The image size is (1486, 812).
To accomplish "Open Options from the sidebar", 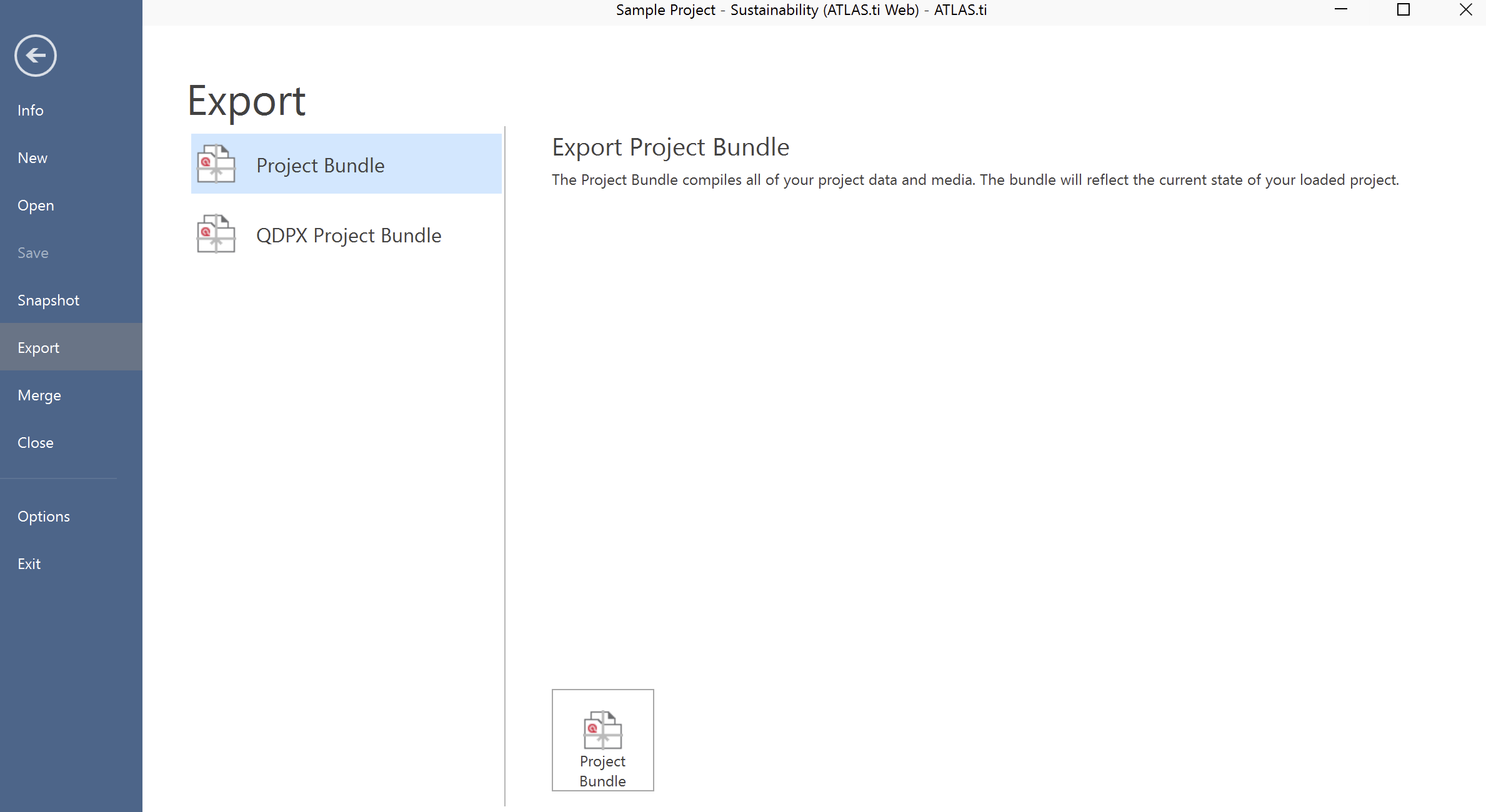I will 44,517.
